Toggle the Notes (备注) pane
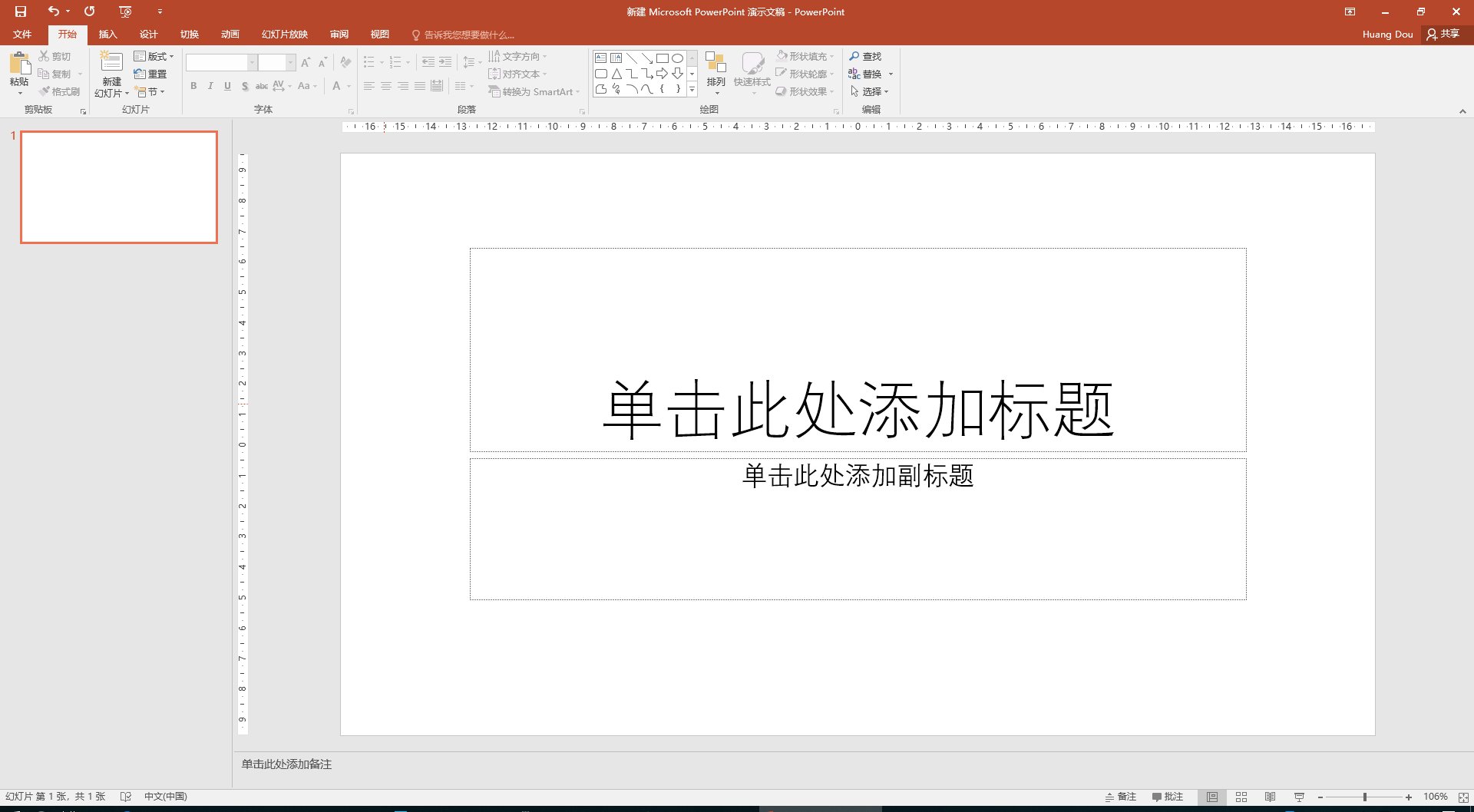 point(1120,797)
